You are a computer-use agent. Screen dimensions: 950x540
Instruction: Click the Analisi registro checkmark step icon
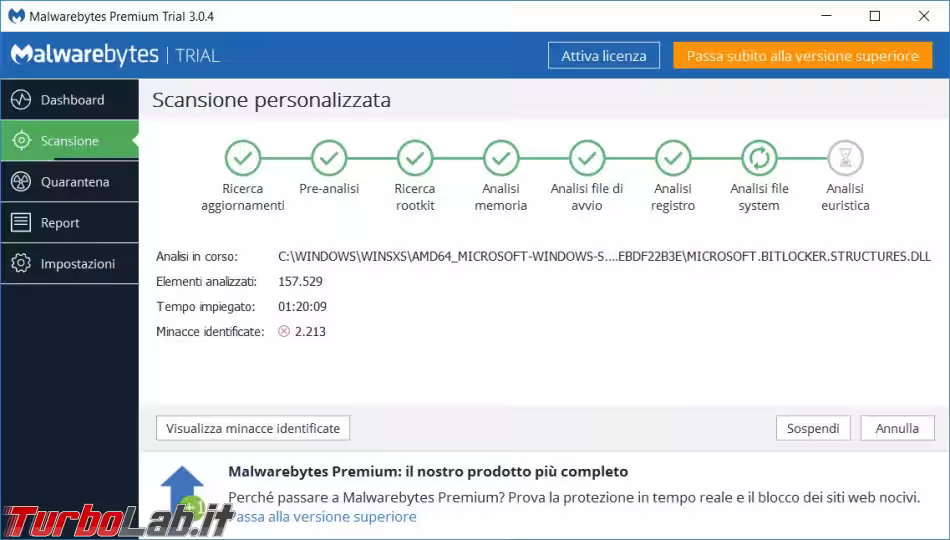[673, 158]
